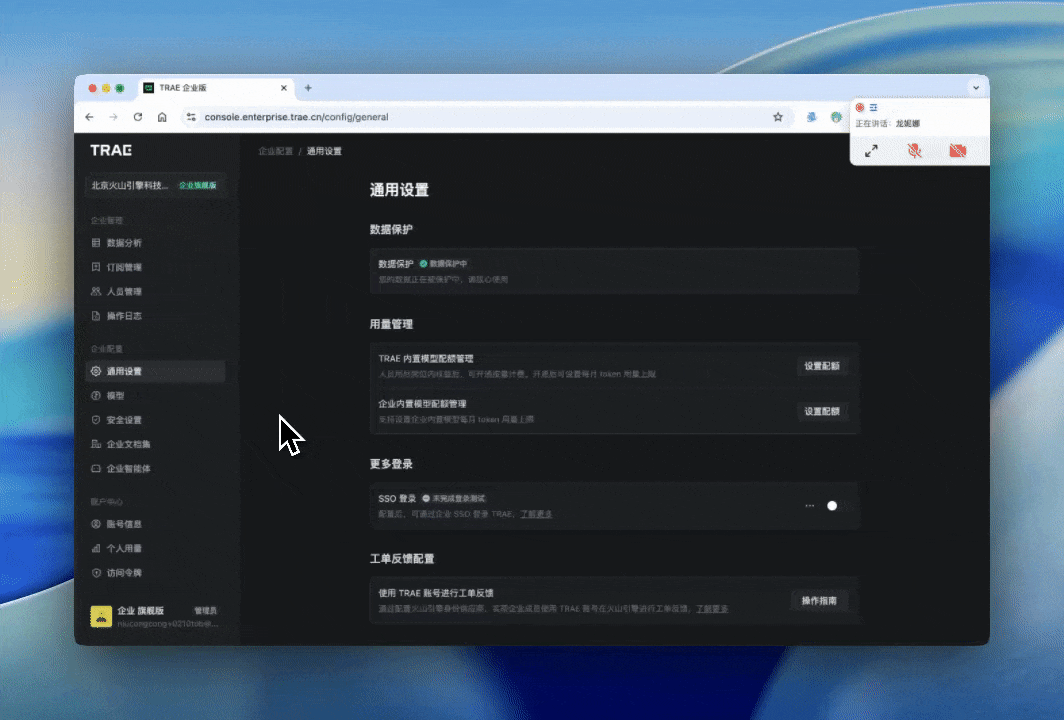Click the blue extension icon in toolbar
Viewport: 1064px width, 720px height.
[812, 117]
